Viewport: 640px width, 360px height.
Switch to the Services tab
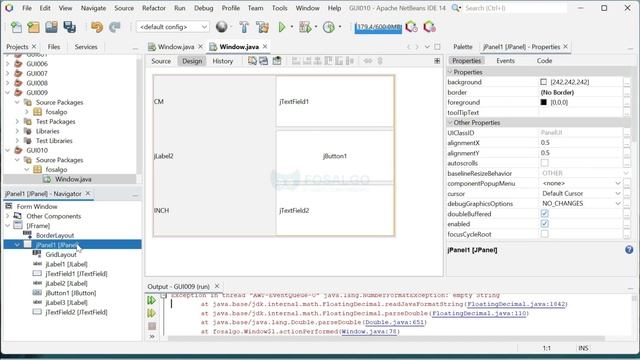pos(86,47)
